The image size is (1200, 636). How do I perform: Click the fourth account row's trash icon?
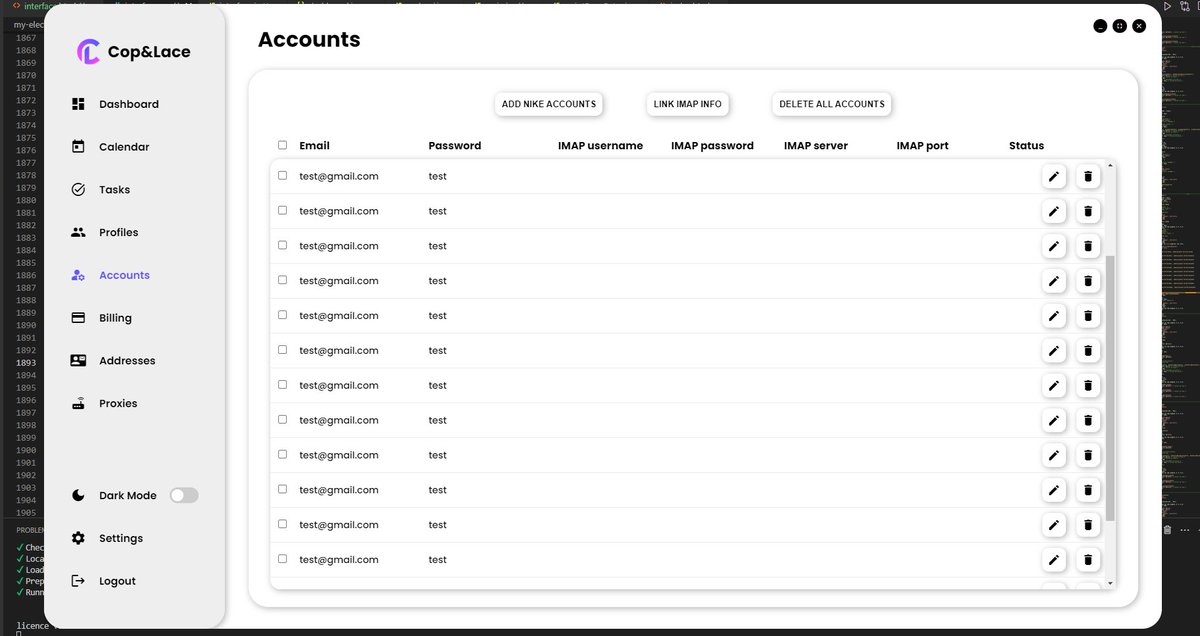coord(1088,282)
